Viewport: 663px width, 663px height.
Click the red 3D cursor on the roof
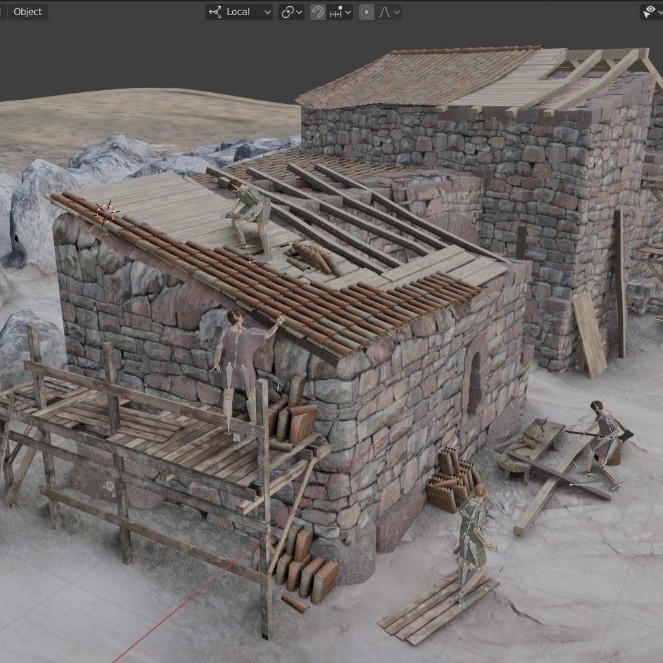click(106, 211)
